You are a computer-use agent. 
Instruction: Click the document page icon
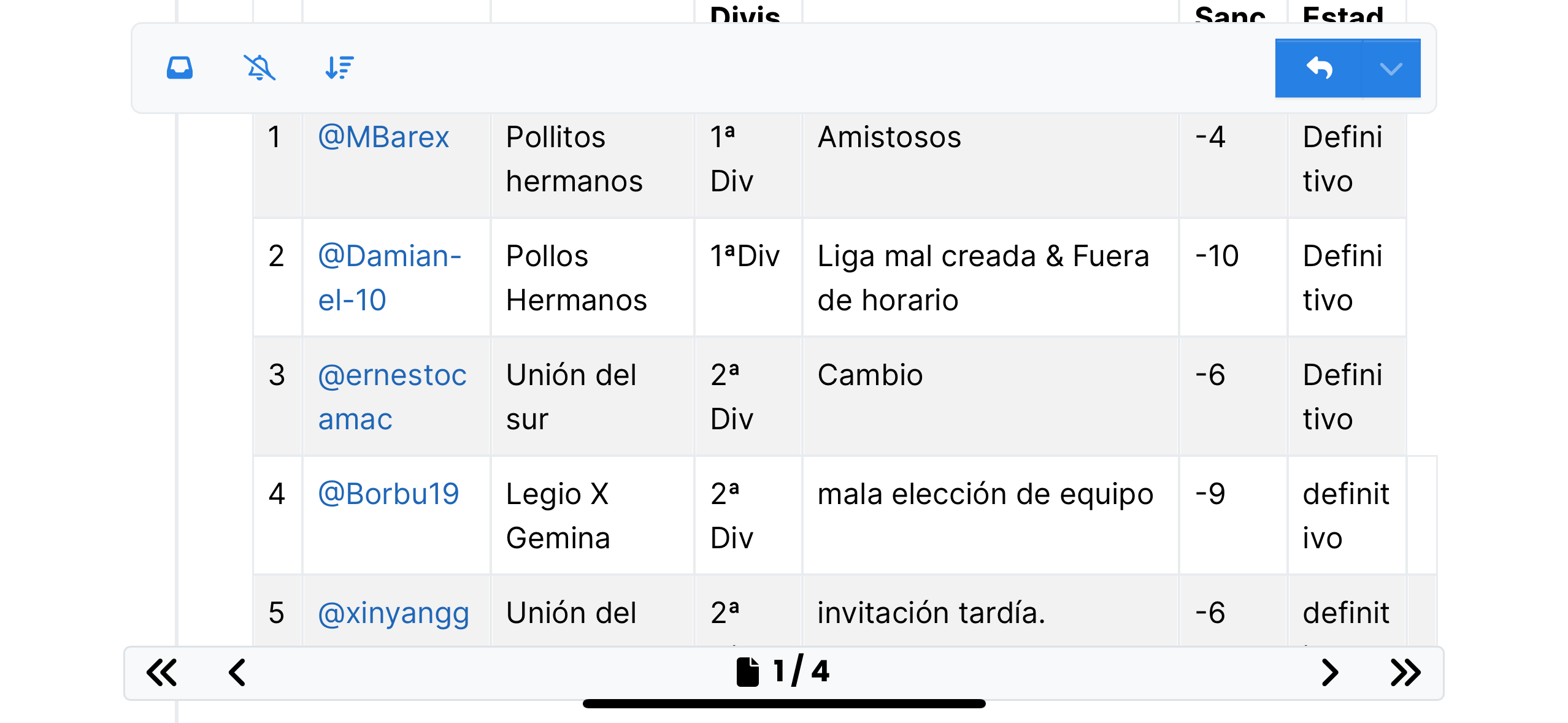(747, 671)
